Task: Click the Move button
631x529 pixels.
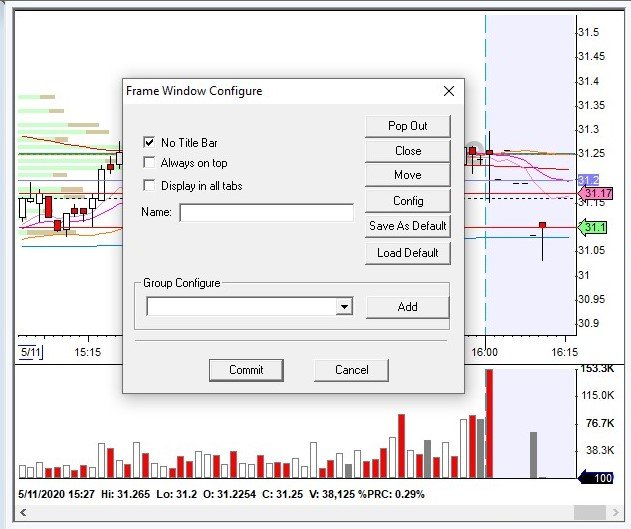Action: coord(407,175)
